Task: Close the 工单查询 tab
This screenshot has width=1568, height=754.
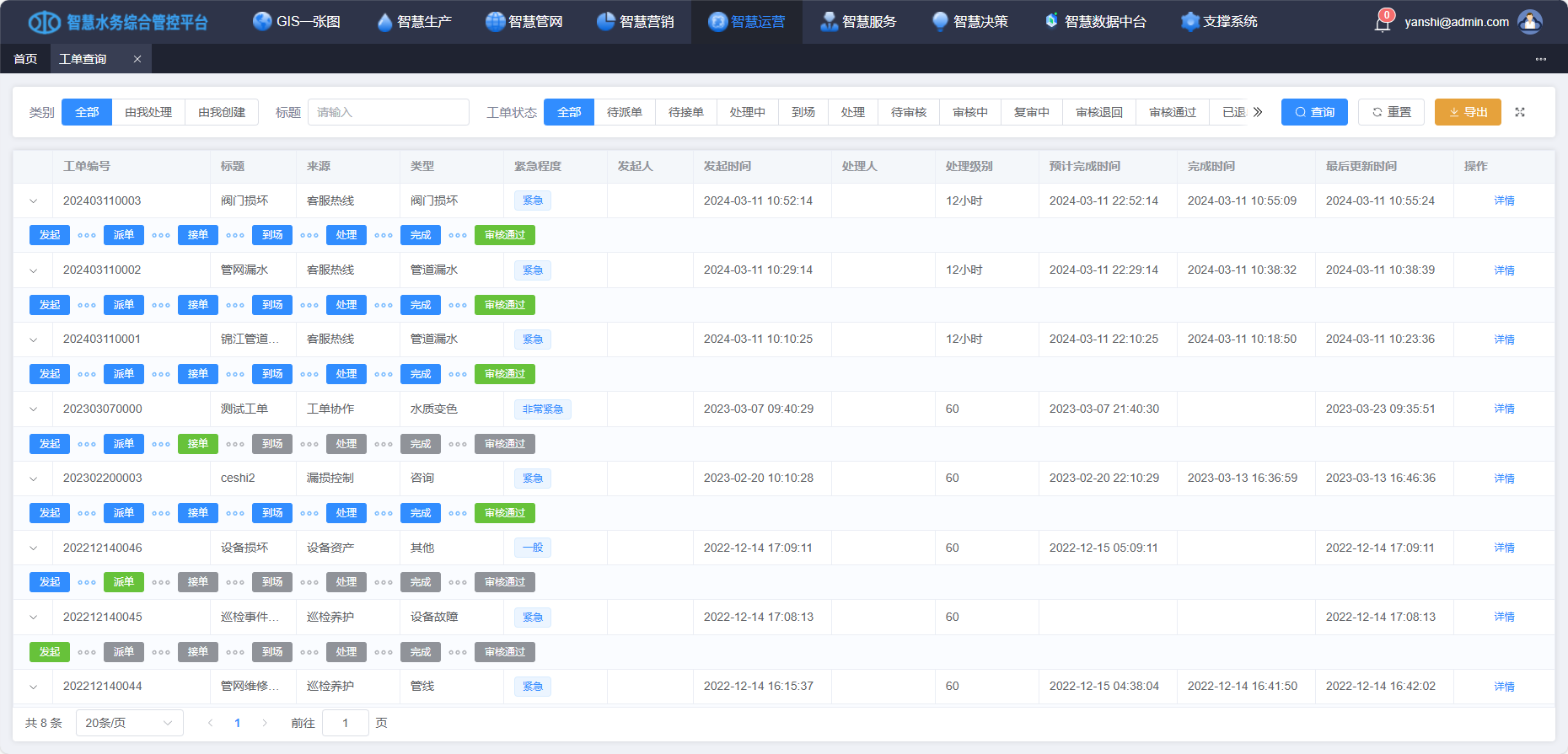Action: pos(137,59)
